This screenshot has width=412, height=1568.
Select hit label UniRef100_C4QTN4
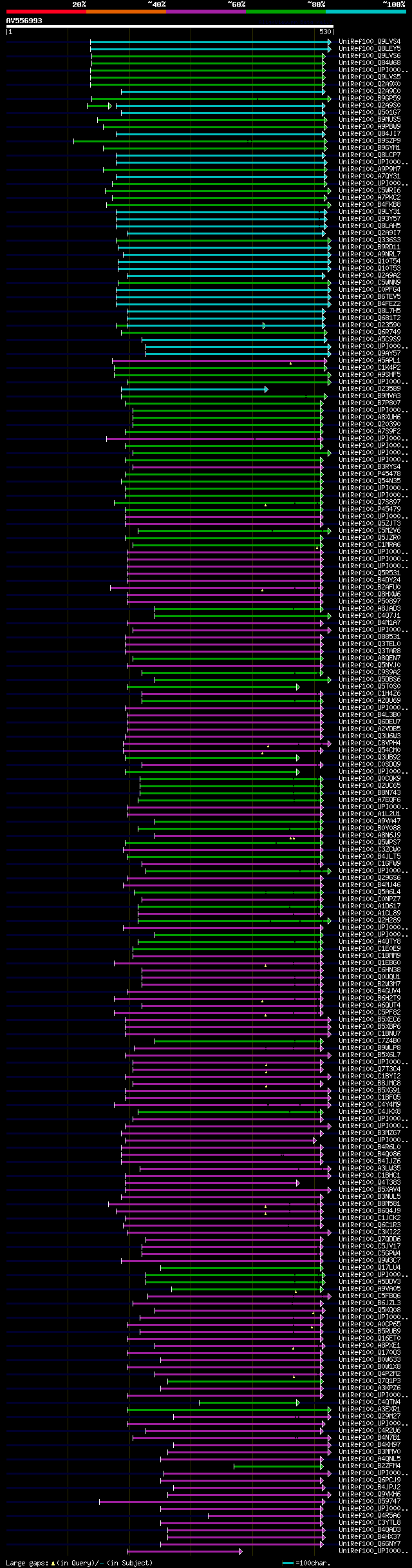pyautogui.click(x=370, y=1402)
